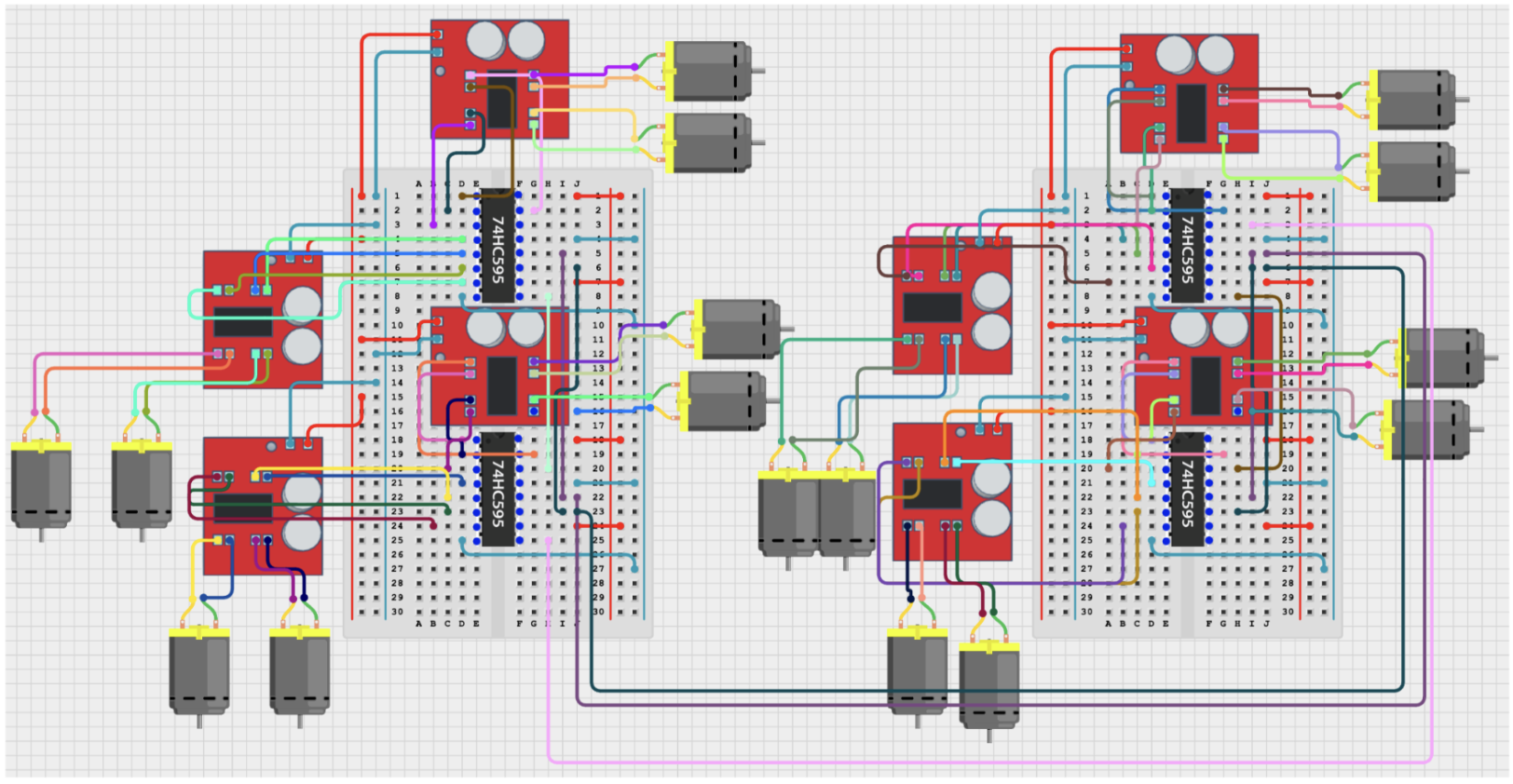Select red motor driver above right breadboard
Viewport: 1513px width, 784px height.
click(1190, 94)
